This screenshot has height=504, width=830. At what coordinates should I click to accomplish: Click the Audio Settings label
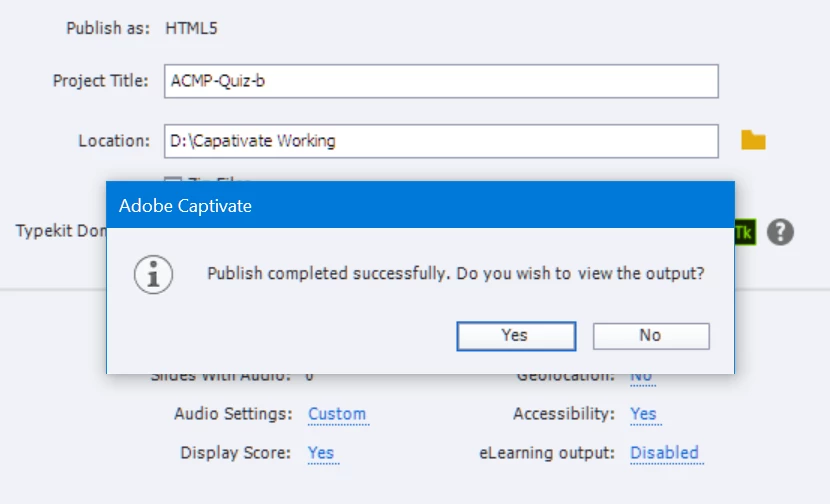coord(233,413)
